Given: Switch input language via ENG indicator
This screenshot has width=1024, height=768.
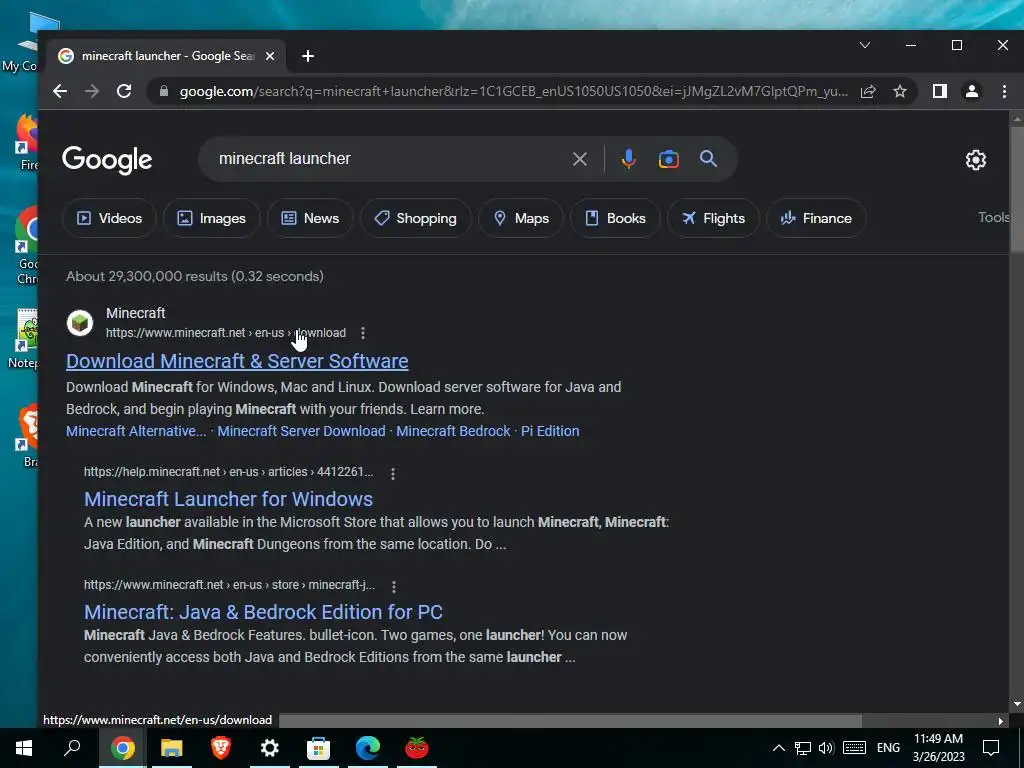Looking at the screenshot, I should tap(888, 748).
